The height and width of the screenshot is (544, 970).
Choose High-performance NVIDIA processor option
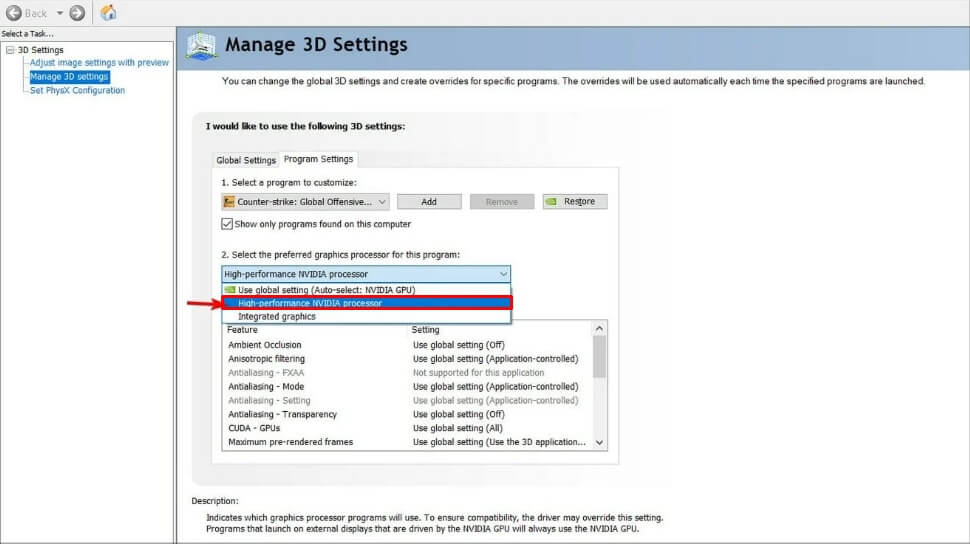[x=366, y=303]
